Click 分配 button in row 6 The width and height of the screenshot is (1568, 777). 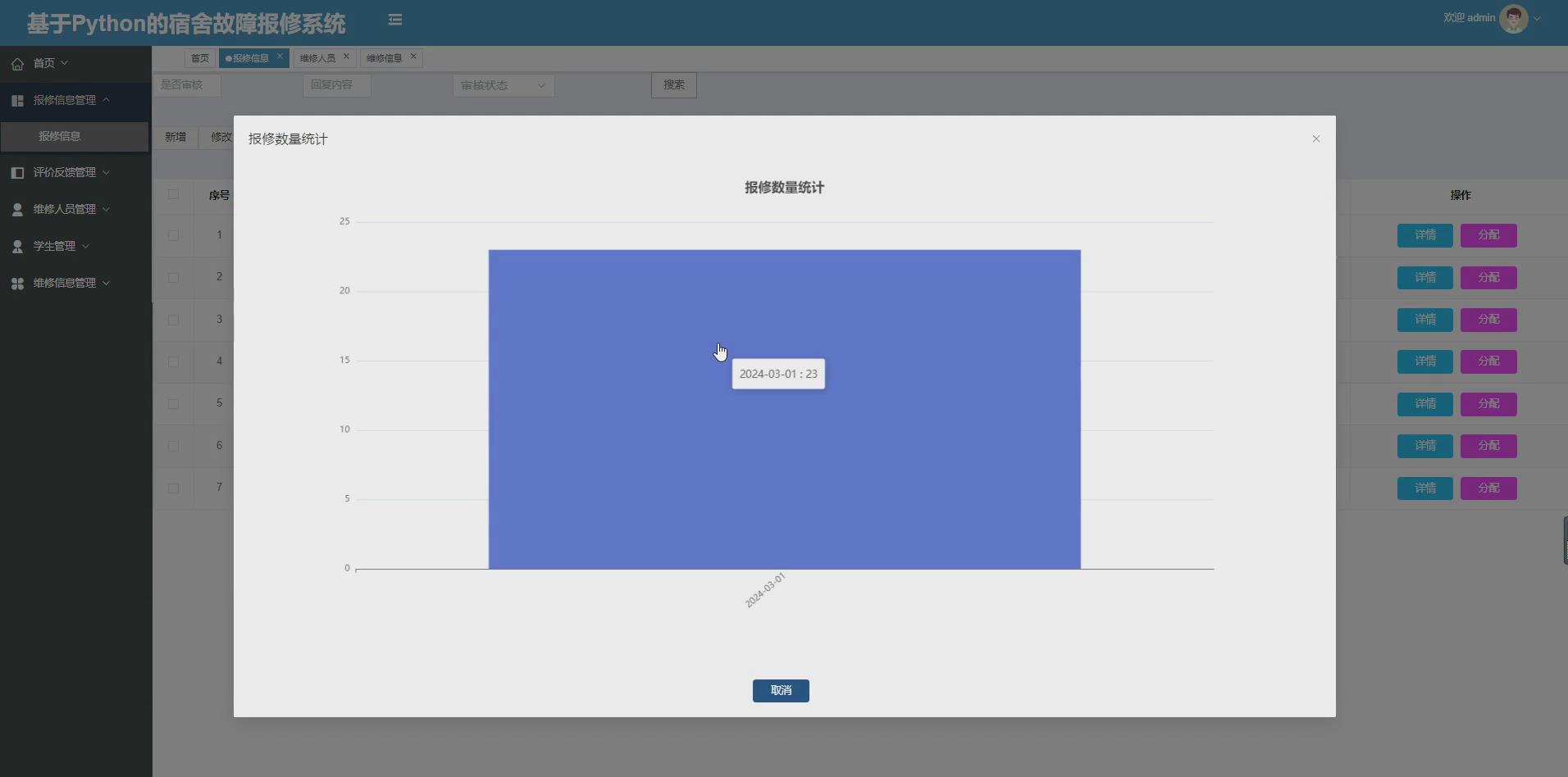(1488, 446)
